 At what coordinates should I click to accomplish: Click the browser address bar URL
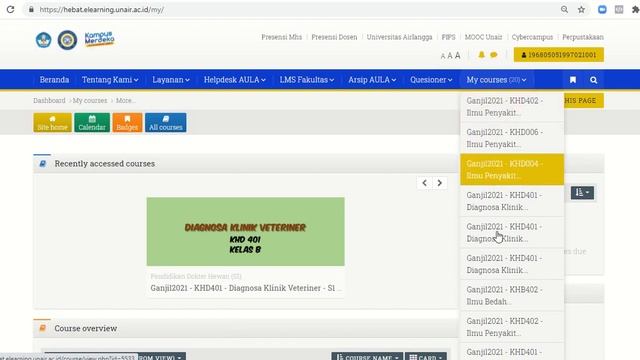pyautogui.click(x=102, y=9)
